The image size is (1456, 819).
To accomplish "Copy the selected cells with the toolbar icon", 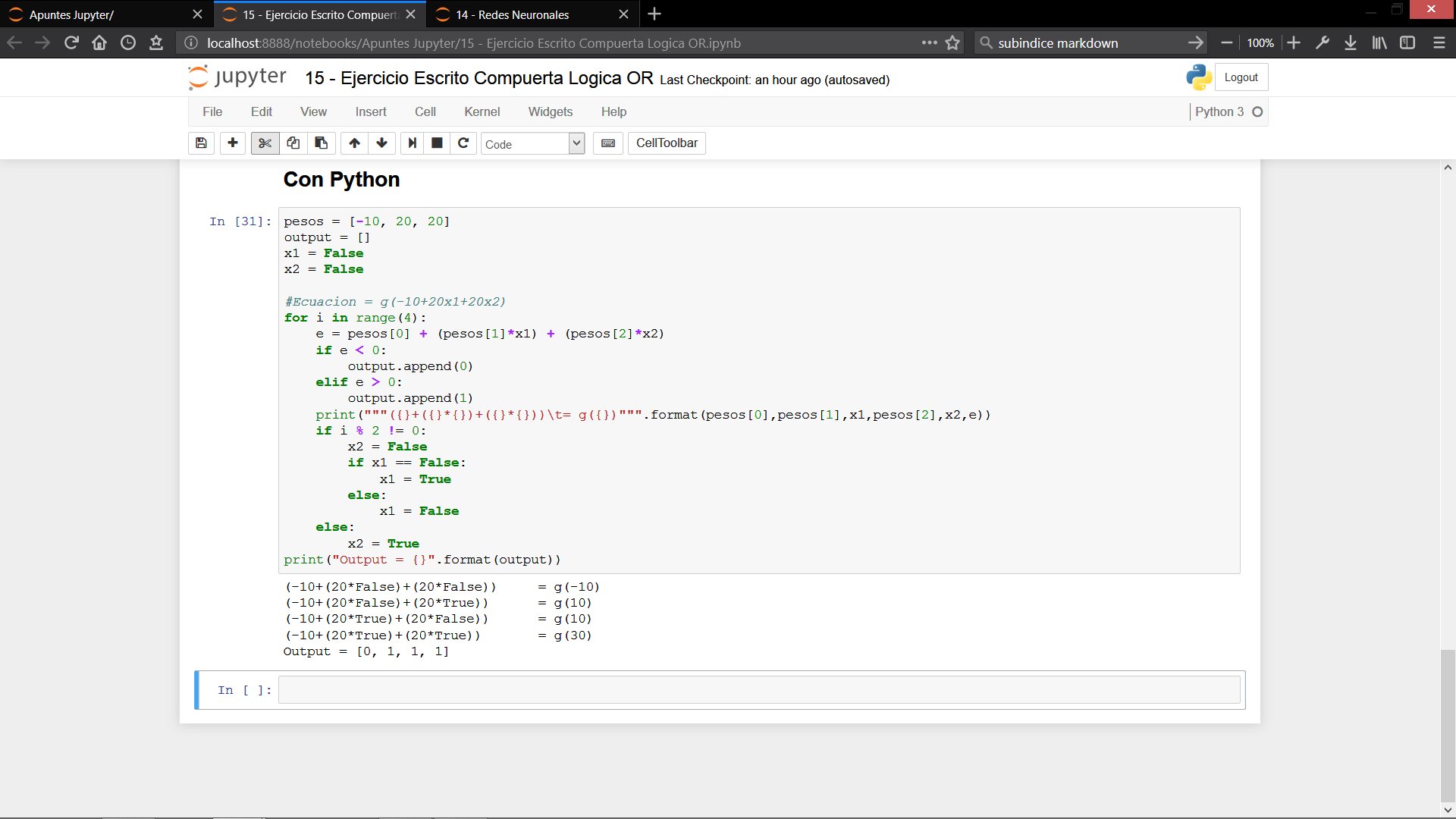I will tap(293, 143).
